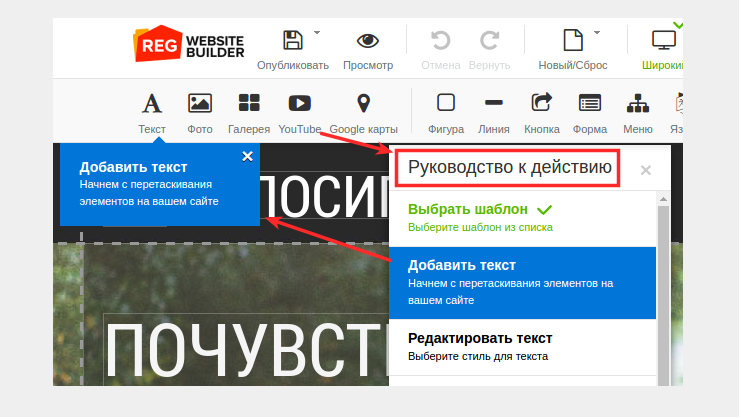The height and width of the screenshot is (419, 741).
Task: Click the REG Website Builder logo
Action: coord(189,44)
